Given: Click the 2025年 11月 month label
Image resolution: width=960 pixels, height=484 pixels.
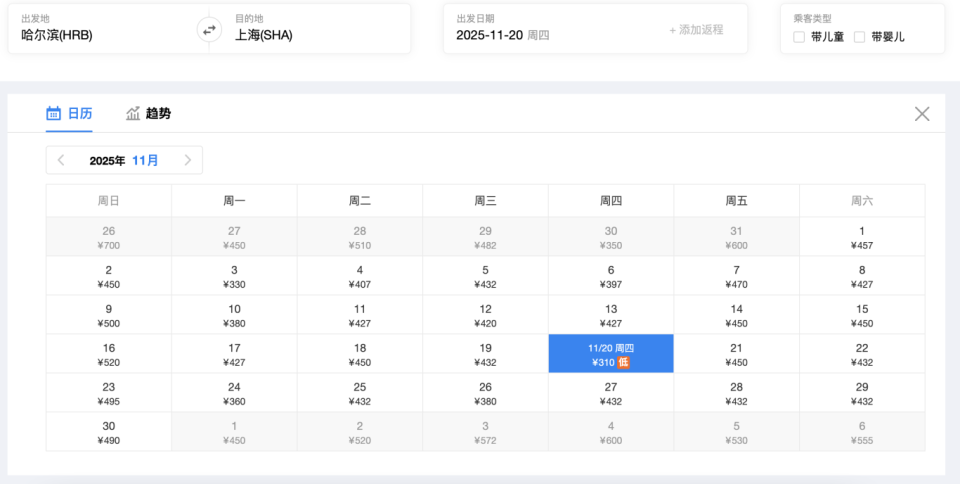Looking at the screenshot, I should pos(124,160).
